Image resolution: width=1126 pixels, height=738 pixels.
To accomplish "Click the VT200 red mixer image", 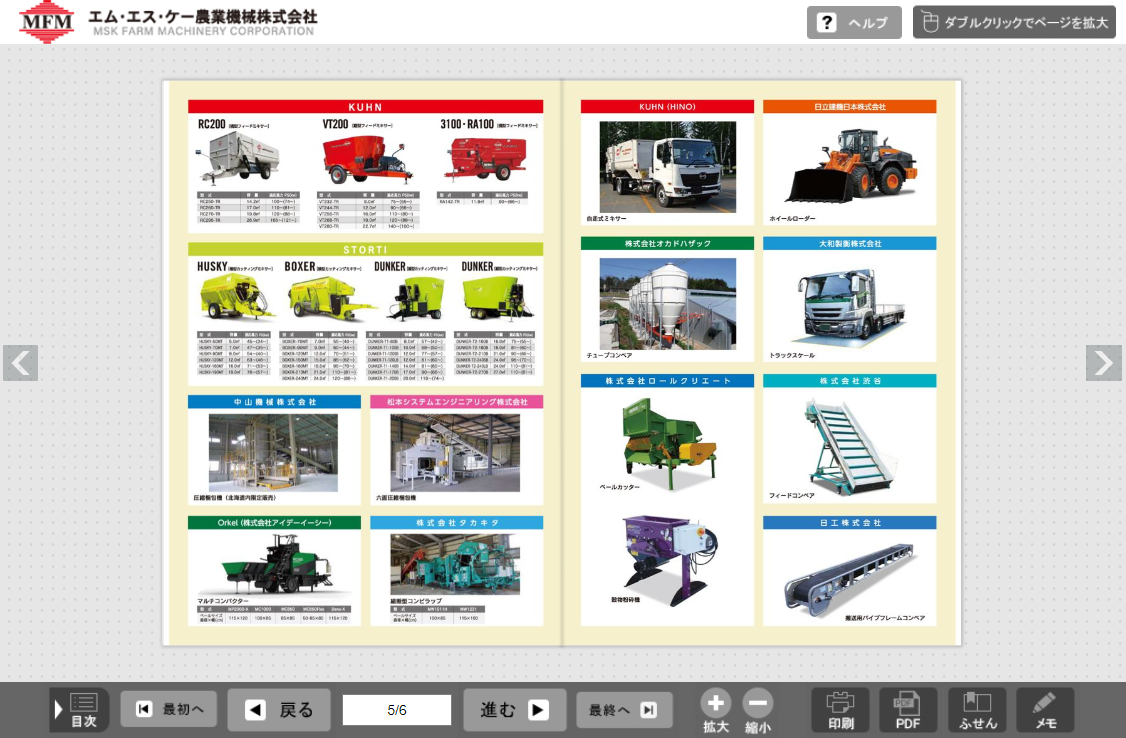I will [x=367, y=159].
